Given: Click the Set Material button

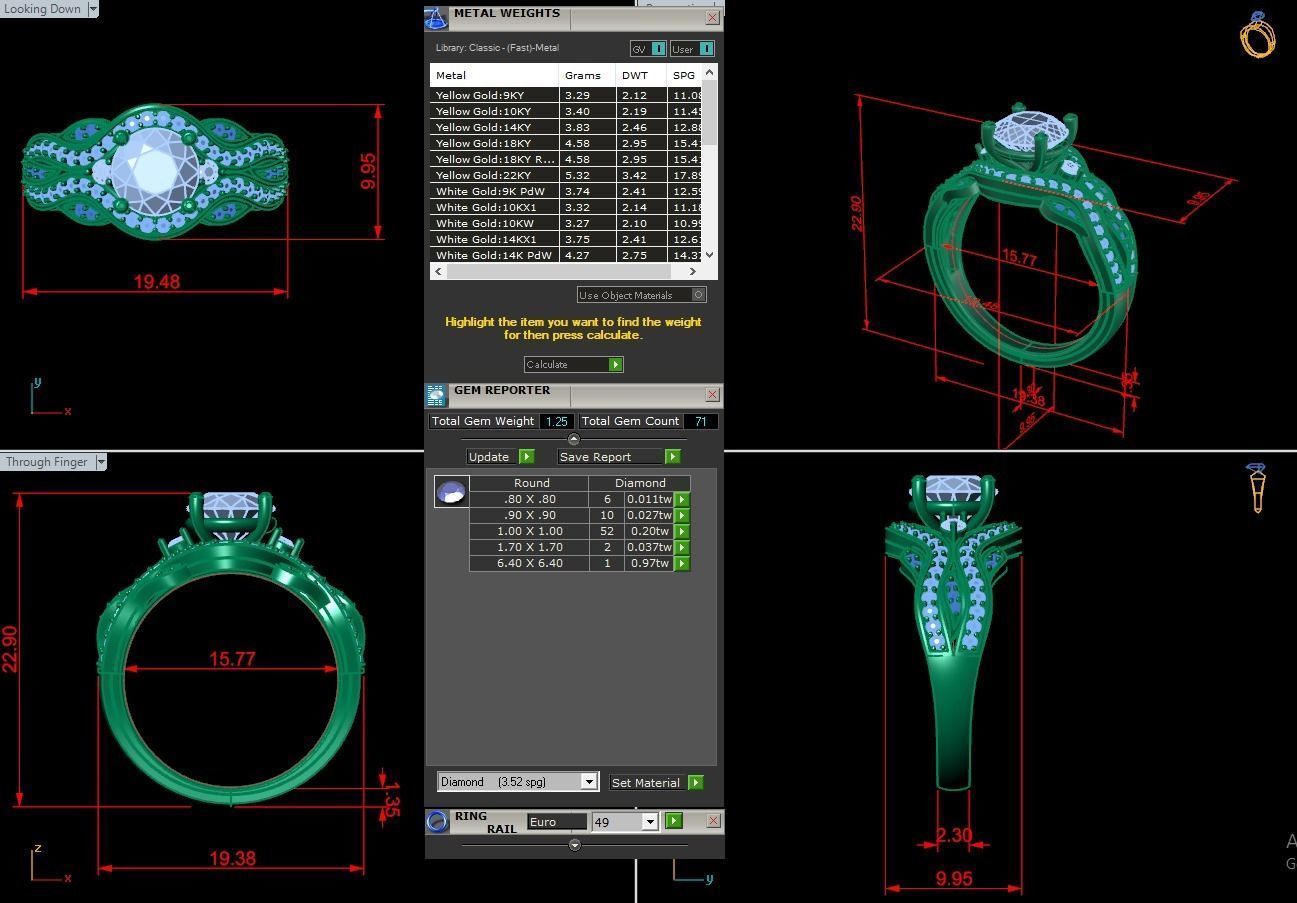Looking at the screenshot, I should [649, 782].
